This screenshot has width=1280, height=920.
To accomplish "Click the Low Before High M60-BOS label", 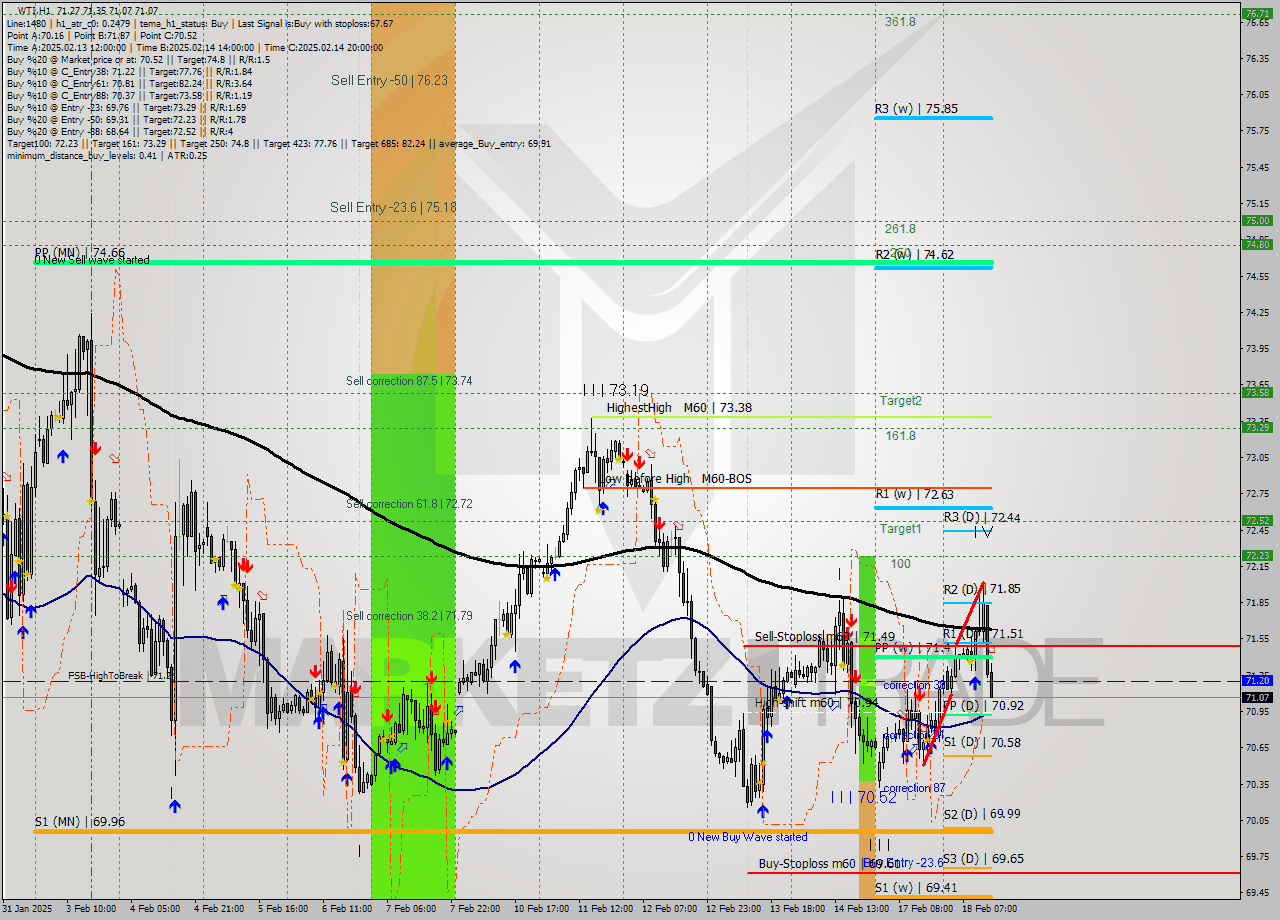I will pos(672,479).
